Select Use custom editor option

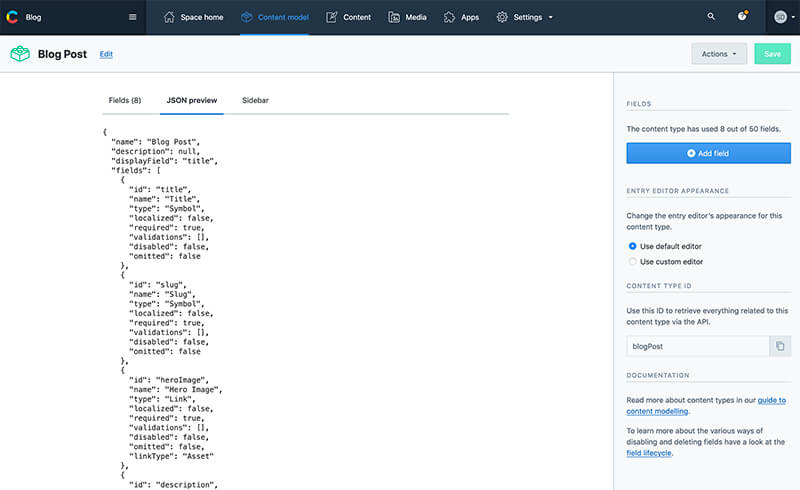click(632, 262)
